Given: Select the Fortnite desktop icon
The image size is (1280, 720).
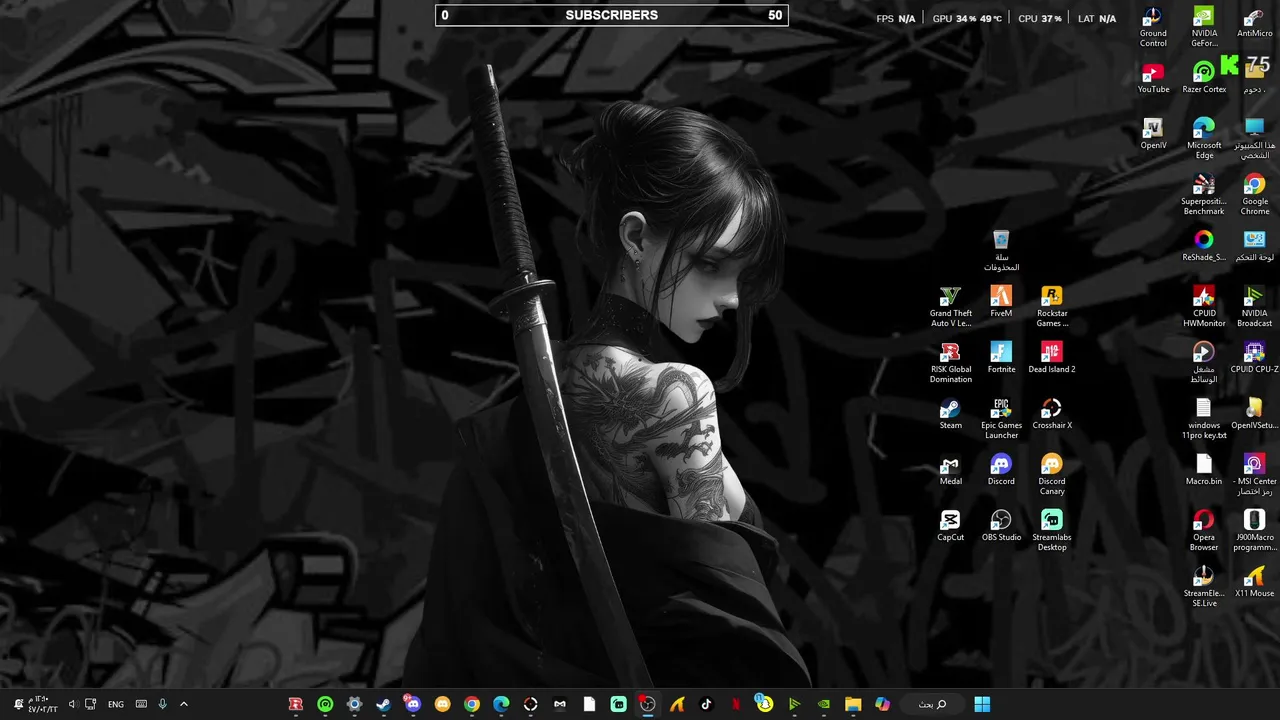Looking at the screenshot, I should pos(1001,357).
